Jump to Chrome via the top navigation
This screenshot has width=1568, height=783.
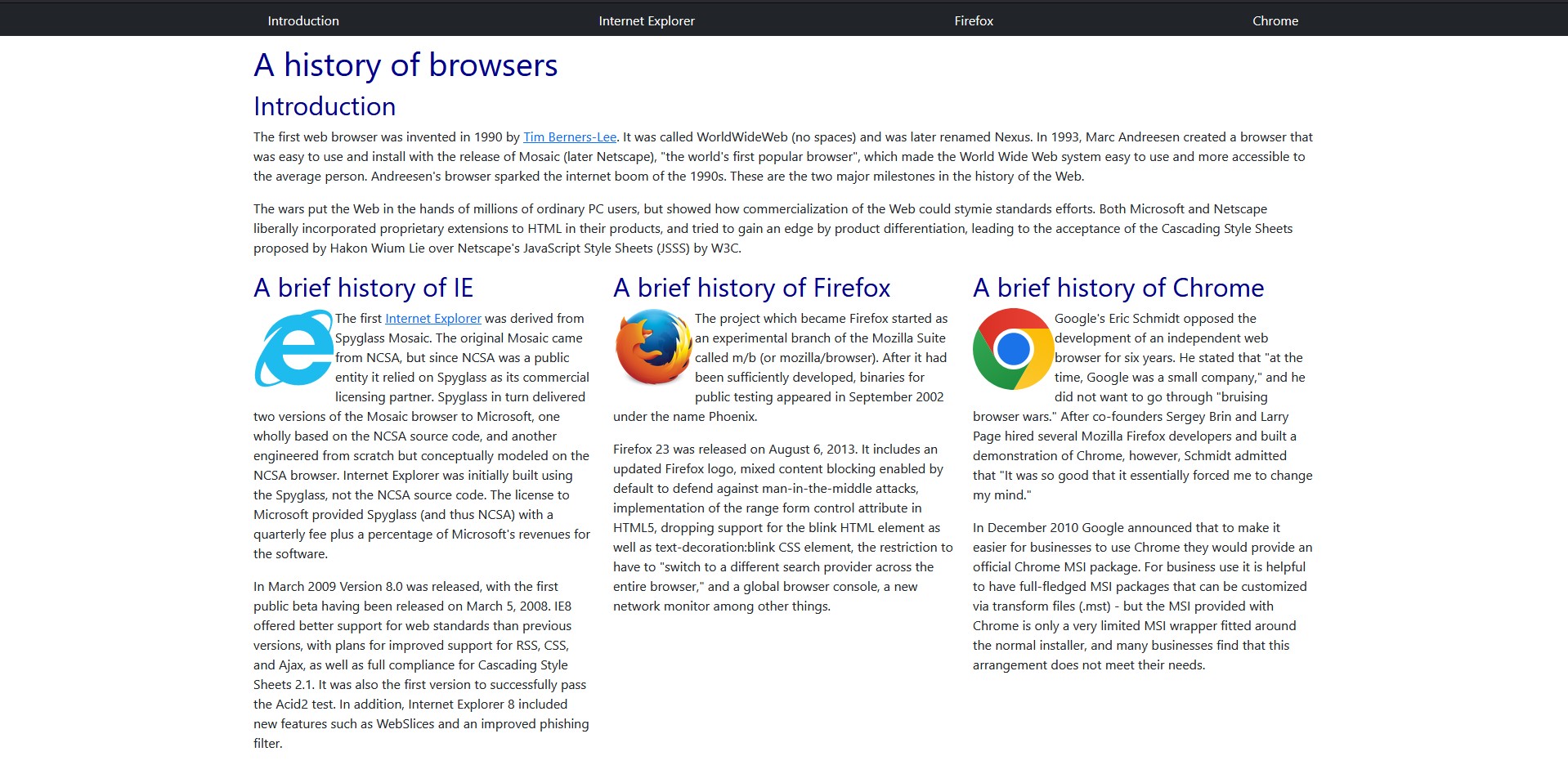pyautogui.click(x=1275, y=21)
